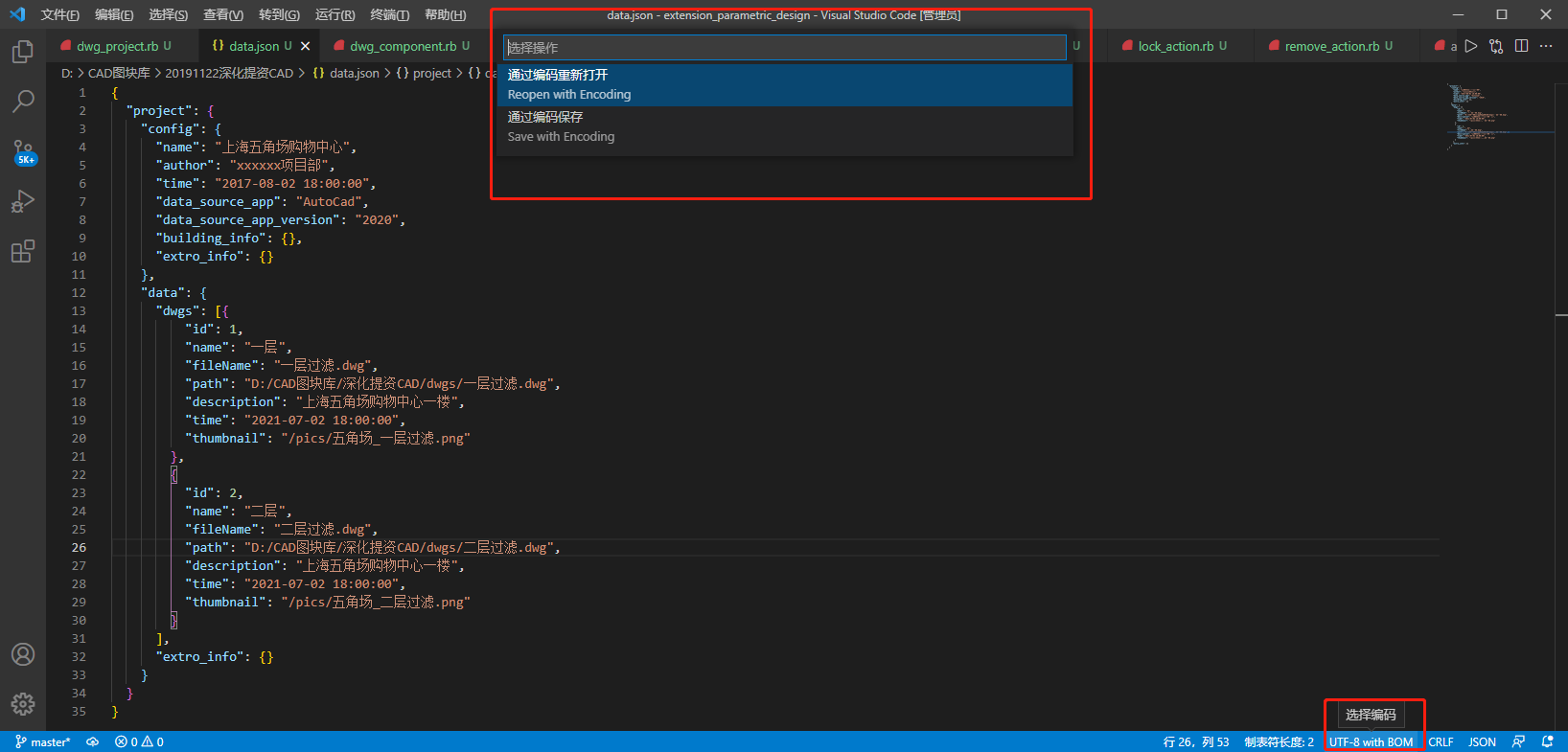Open the Search view in the activity bar
Viewport: 1568px width, 752px height.
click(23, 101)
